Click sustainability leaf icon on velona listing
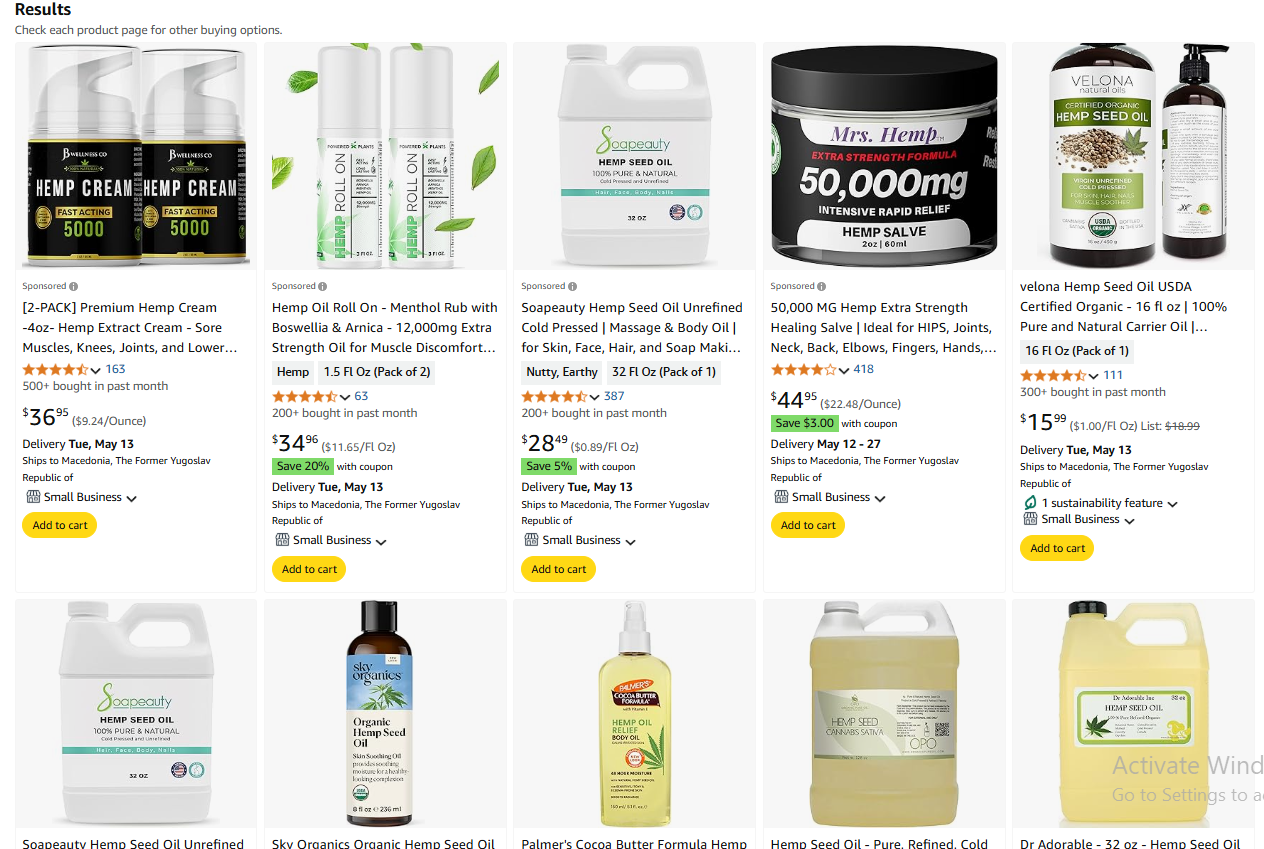 1030,503
